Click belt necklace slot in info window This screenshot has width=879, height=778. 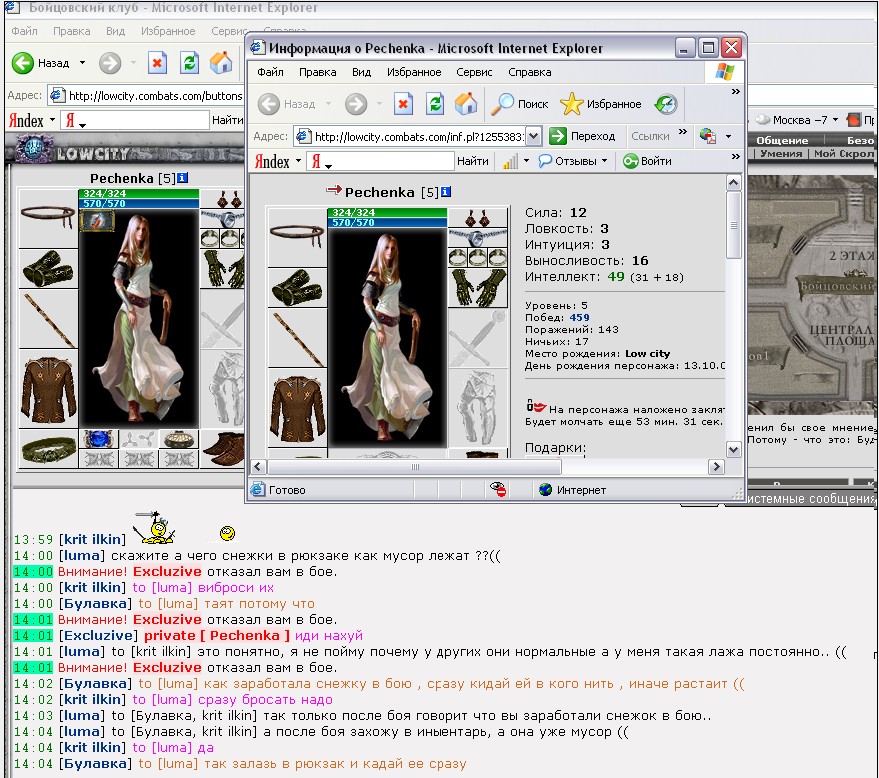(x=297, y=235)
